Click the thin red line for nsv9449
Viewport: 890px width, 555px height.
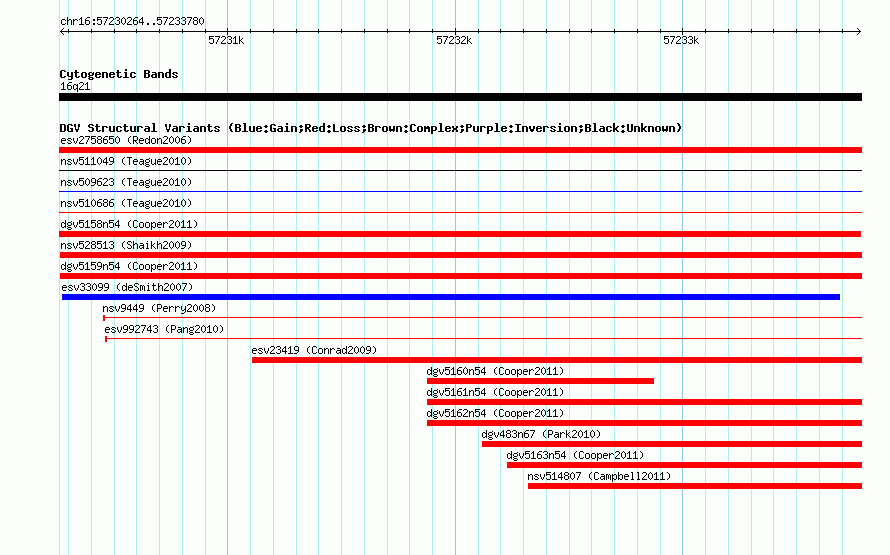[482, 317]
